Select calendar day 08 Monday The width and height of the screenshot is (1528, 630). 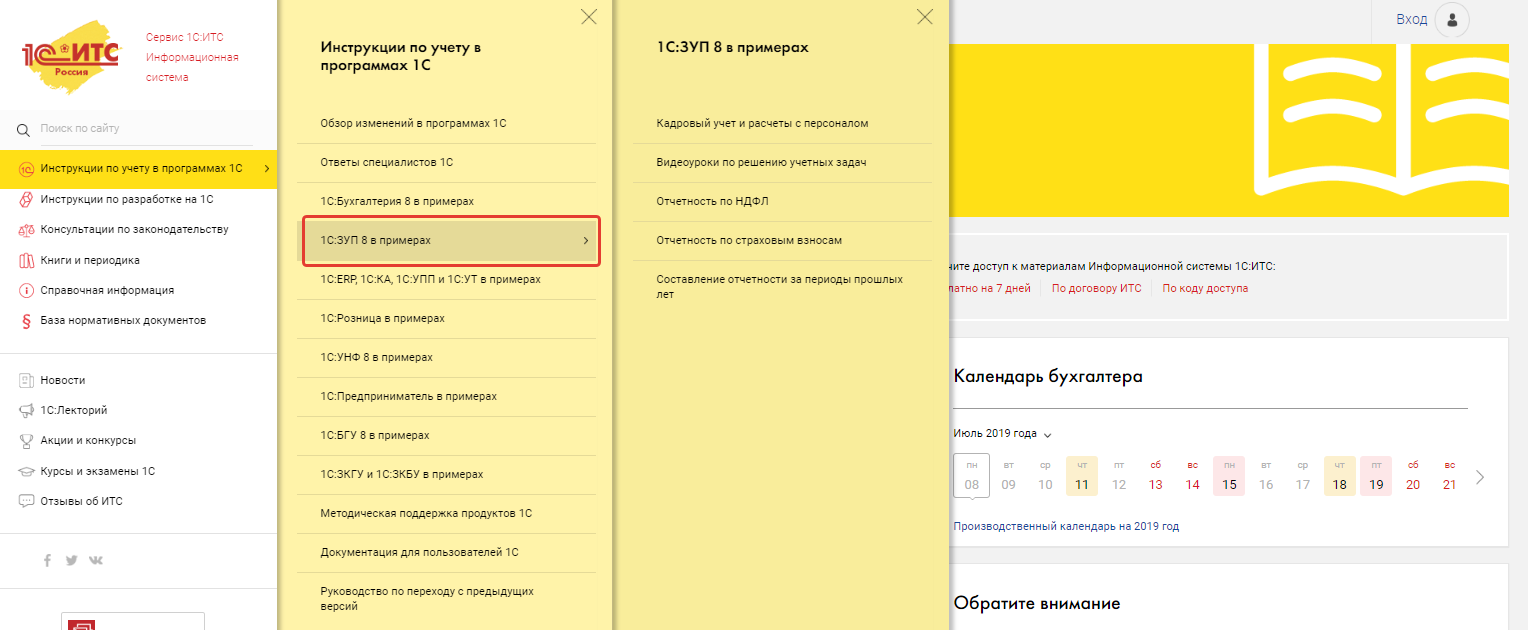coord(972,476)
